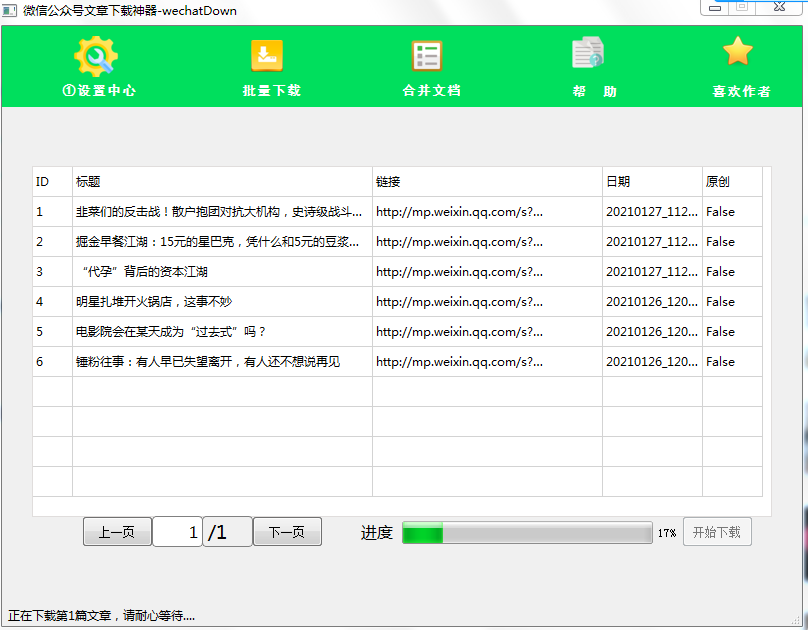Click the False cell in row 4
Image resolution: width=808 pixels, height=630 pixels.
732,301
